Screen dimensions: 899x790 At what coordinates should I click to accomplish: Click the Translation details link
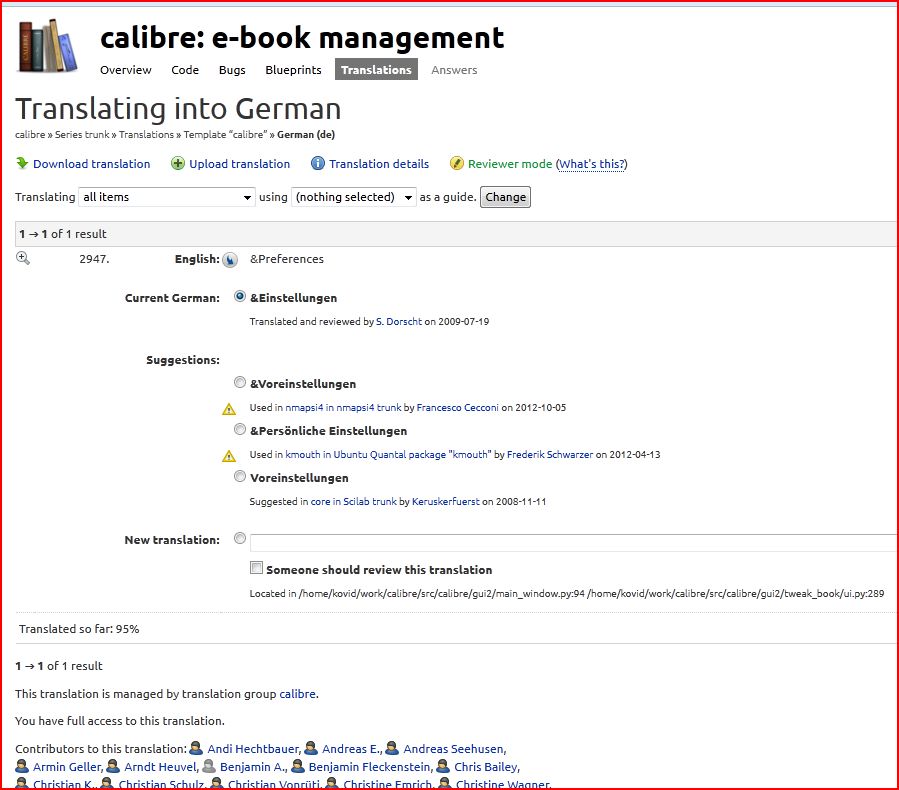[379, 164]
